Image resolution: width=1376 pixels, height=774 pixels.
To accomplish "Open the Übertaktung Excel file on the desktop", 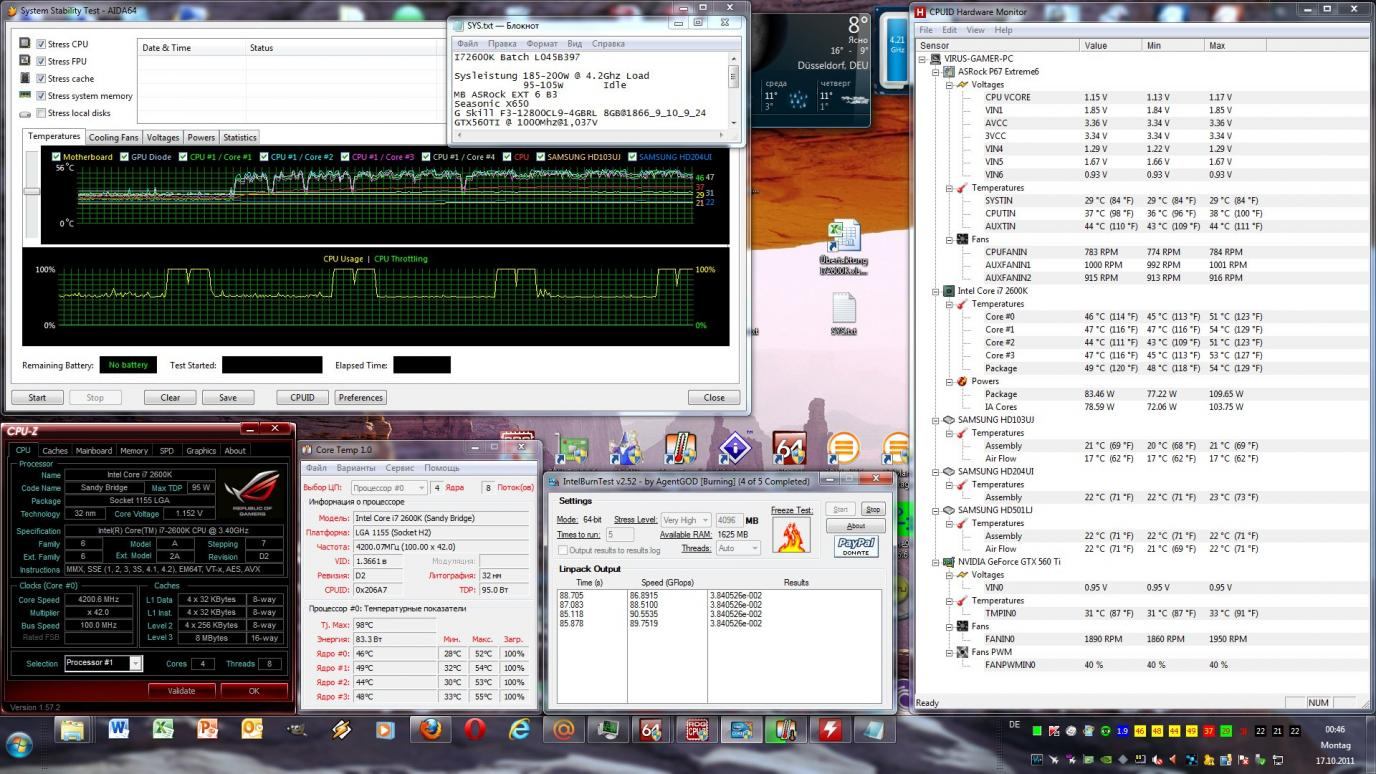I will tap(844, 248).
